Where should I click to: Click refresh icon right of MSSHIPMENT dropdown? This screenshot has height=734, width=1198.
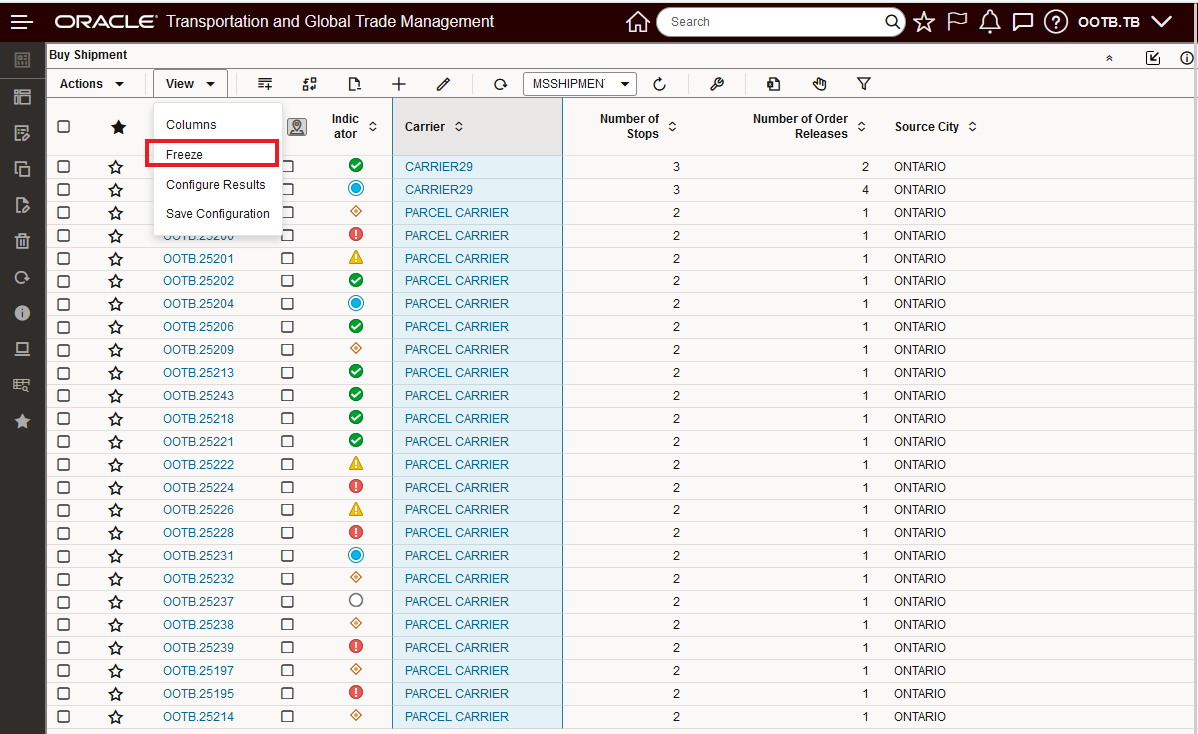(659, 84)
